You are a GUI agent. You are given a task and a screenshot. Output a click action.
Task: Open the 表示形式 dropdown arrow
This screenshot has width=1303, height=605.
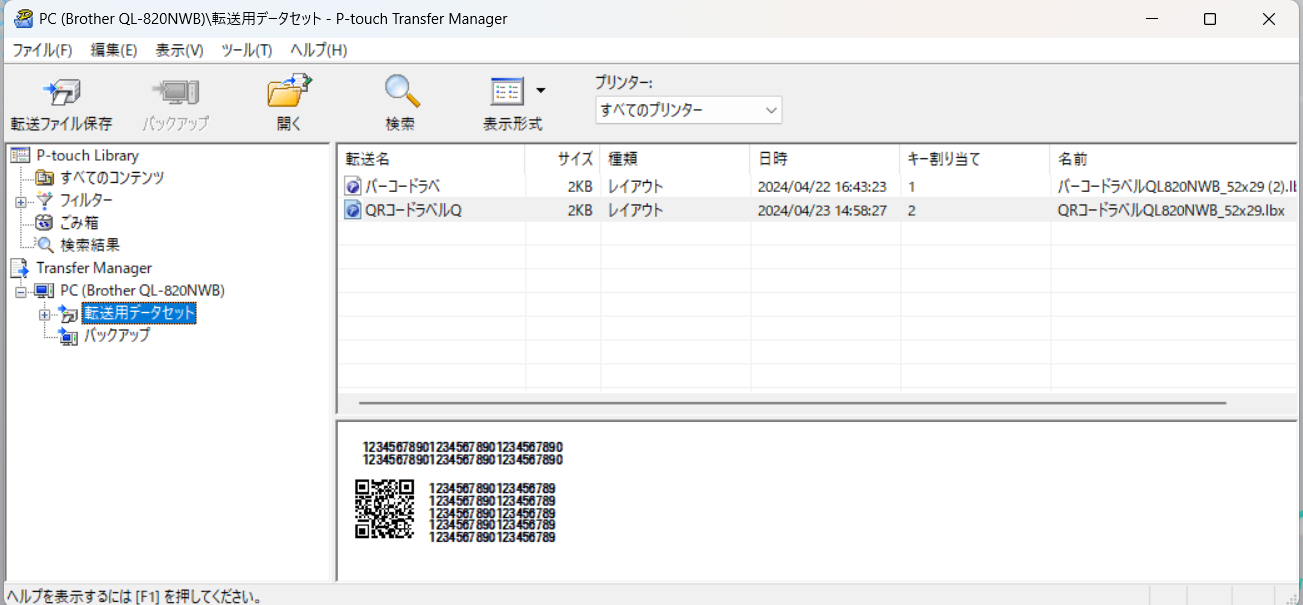pyautogui.click(x=541, y=91)
